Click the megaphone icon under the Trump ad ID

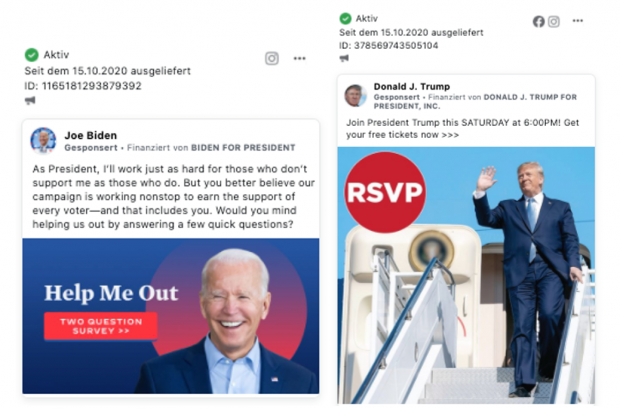[344, 59]
